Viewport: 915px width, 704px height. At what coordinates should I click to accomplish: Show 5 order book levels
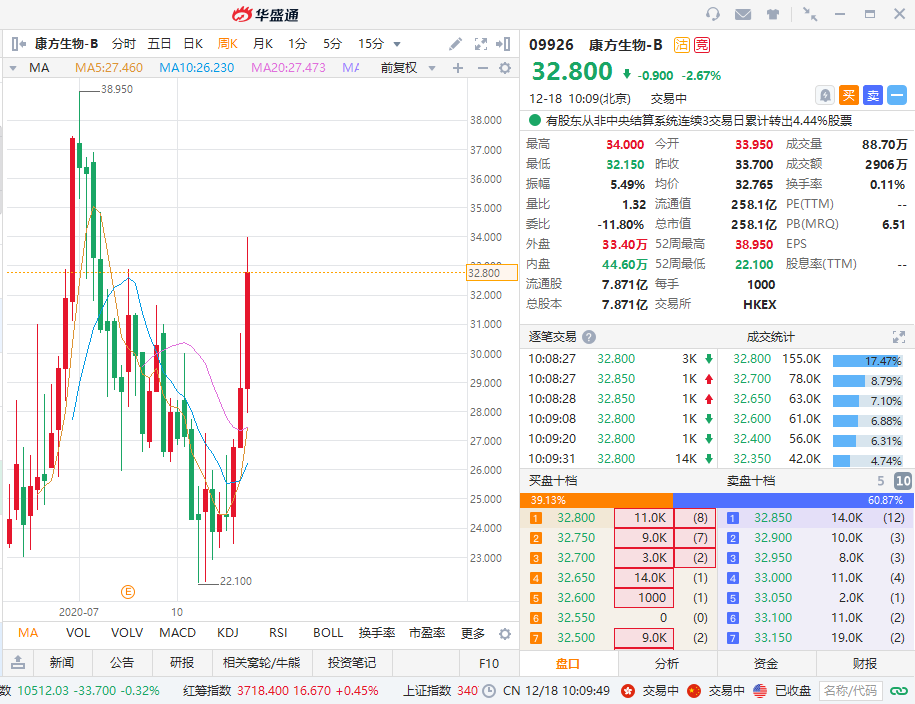881,481
